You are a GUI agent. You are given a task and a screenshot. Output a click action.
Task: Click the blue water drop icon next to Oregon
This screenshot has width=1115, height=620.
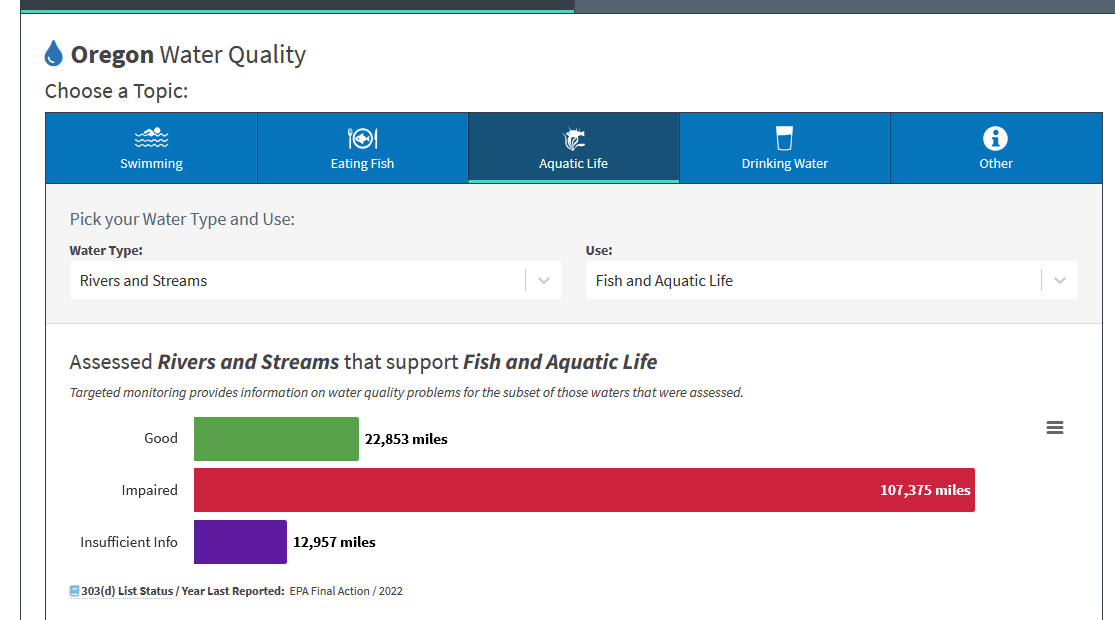tap(54, 54)
